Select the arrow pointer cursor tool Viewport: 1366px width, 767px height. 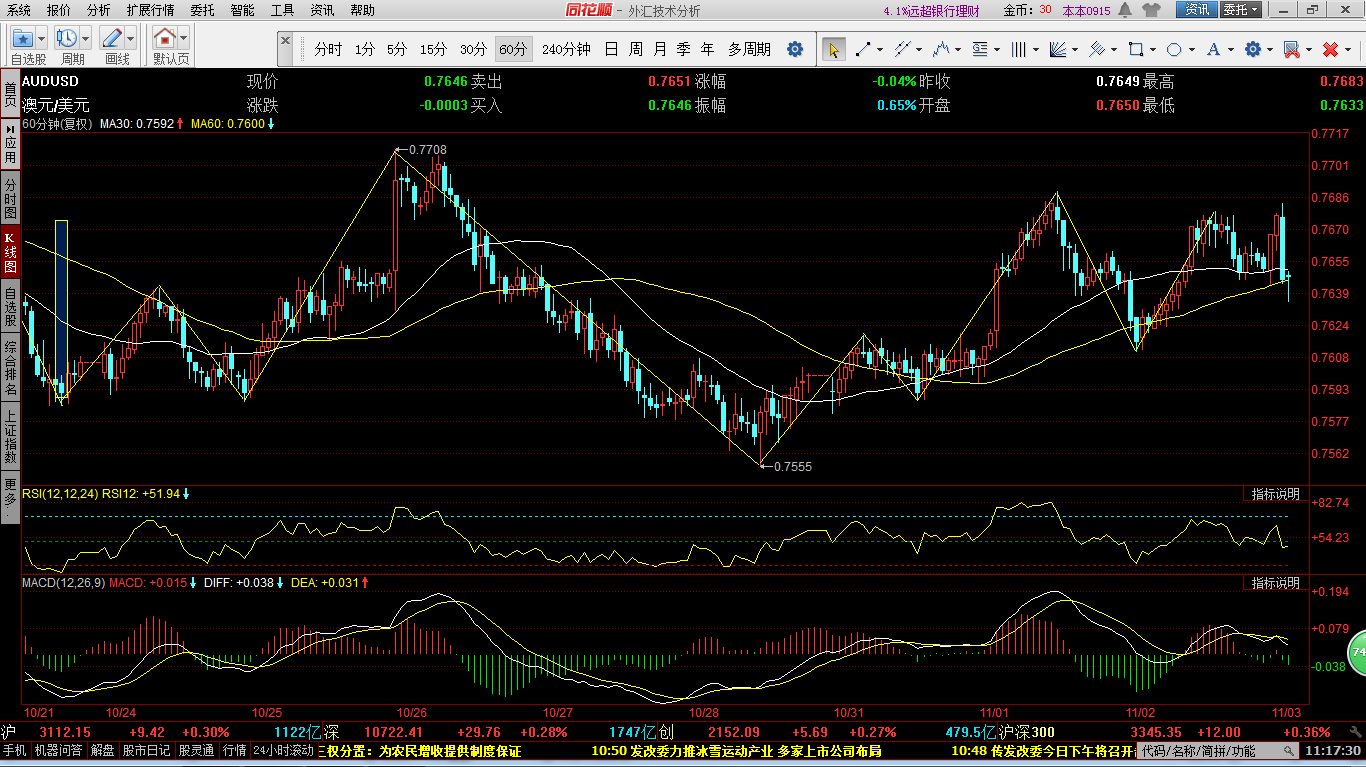click(833, 49)
